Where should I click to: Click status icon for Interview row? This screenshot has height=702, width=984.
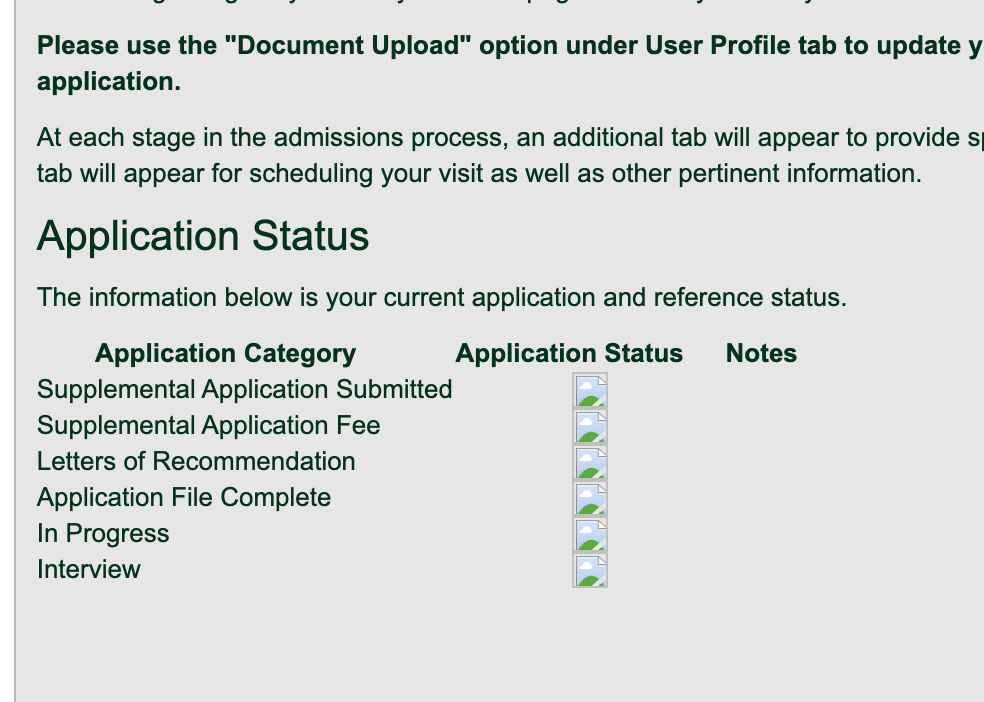pyautogui.click(x=590, y=570)
